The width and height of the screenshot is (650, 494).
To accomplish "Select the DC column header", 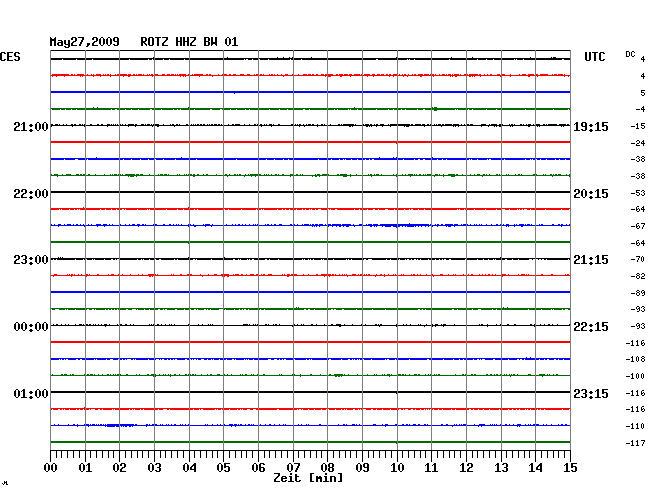I will click(630, 54).
